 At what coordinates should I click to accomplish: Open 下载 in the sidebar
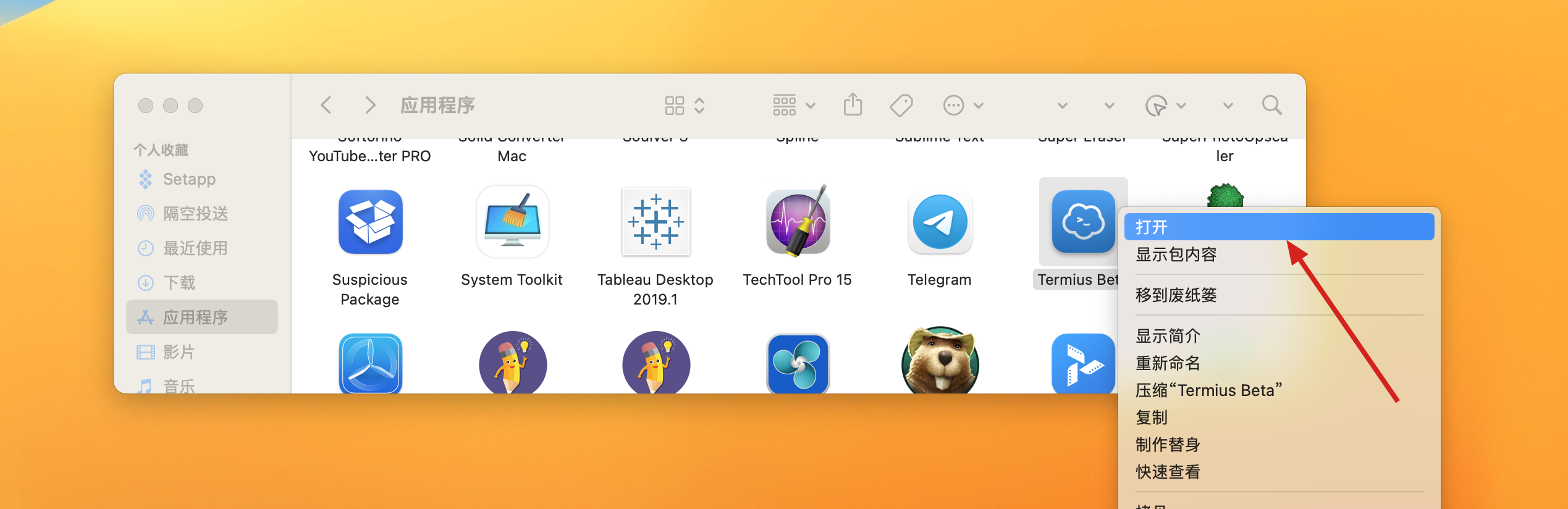(x=179, y=283)
